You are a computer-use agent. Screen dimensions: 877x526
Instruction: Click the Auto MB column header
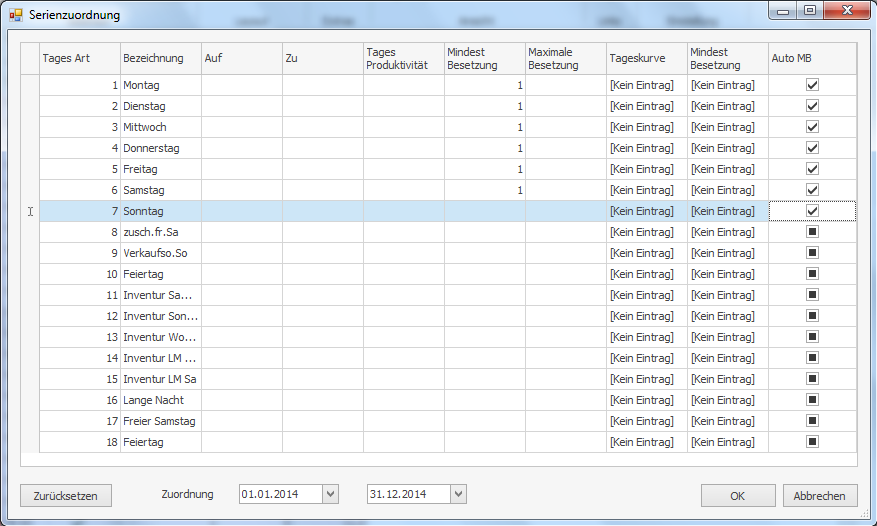pos(811,58)
